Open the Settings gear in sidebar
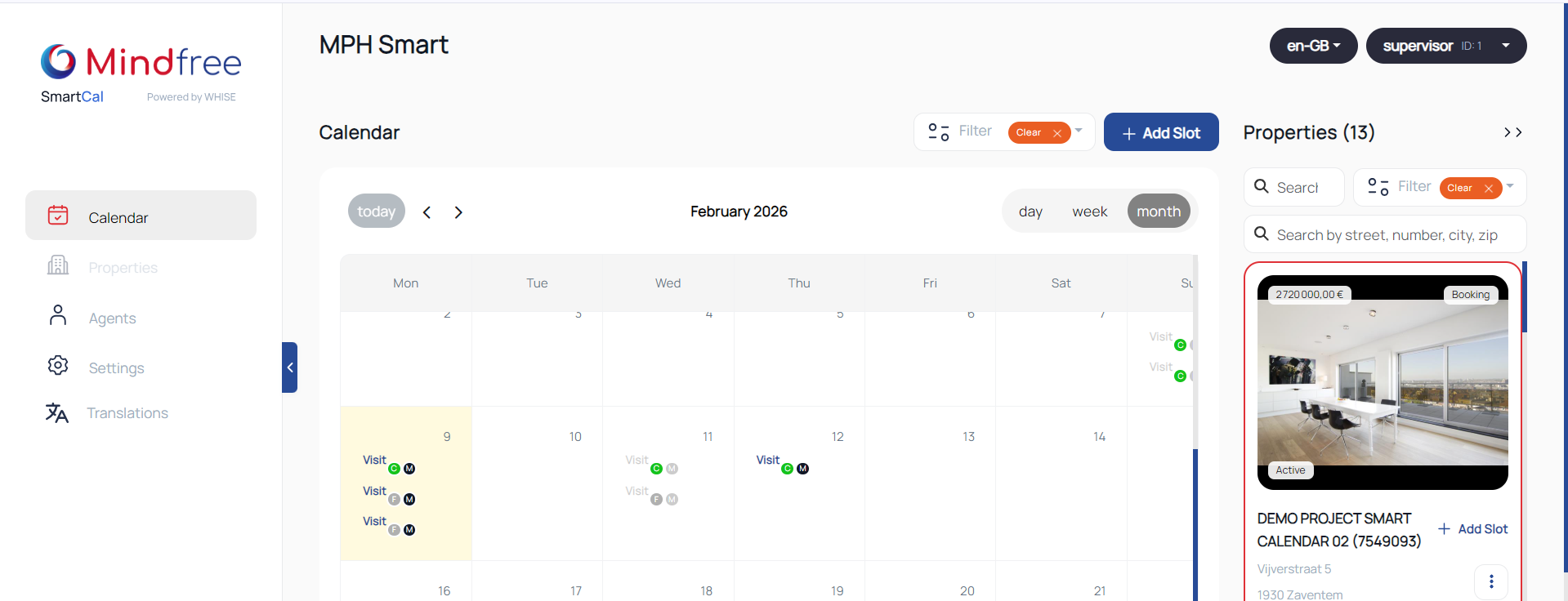Image resolution: width=1568 pixels, height=601 pixels. [x=58, y=365]
